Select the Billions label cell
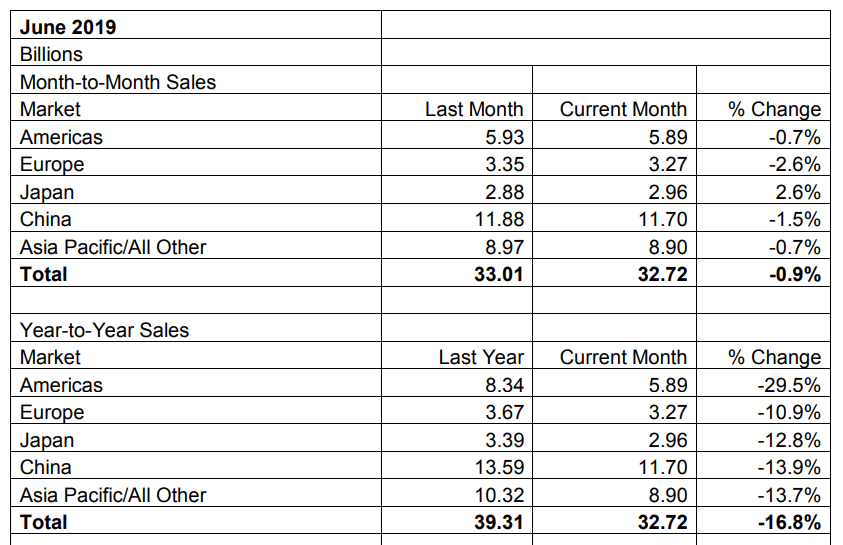The image size is (843, 545). point(196,53)
